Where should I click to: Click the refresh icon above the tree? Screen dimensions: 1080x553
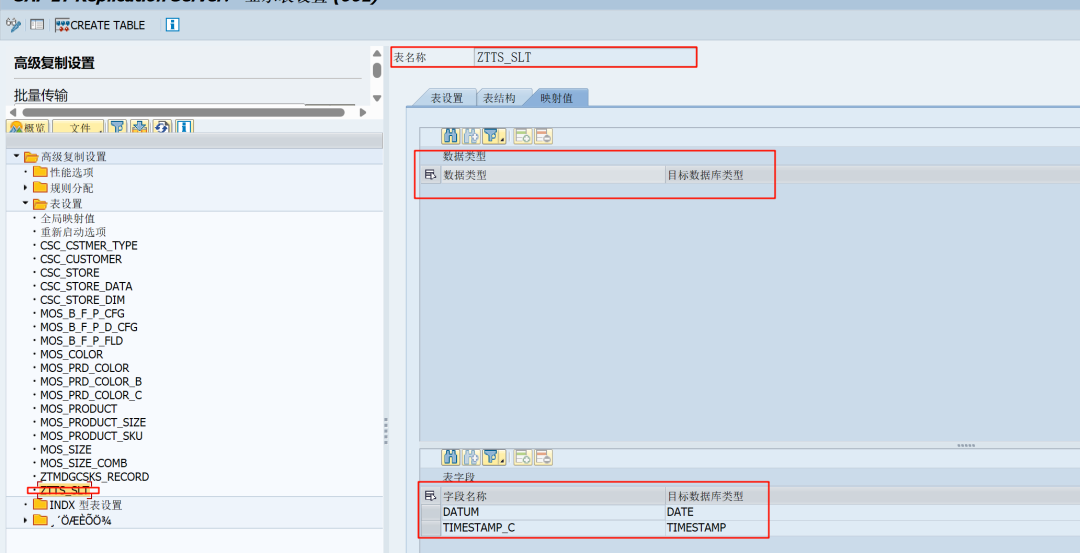tap(162, 127)
